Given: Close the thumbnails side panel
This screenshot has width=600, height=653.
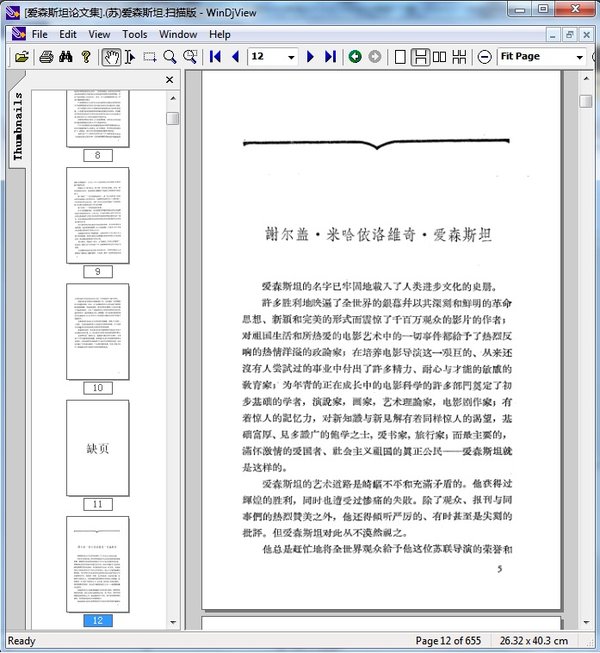Looking at the screenshot, I should coord(169,80).
